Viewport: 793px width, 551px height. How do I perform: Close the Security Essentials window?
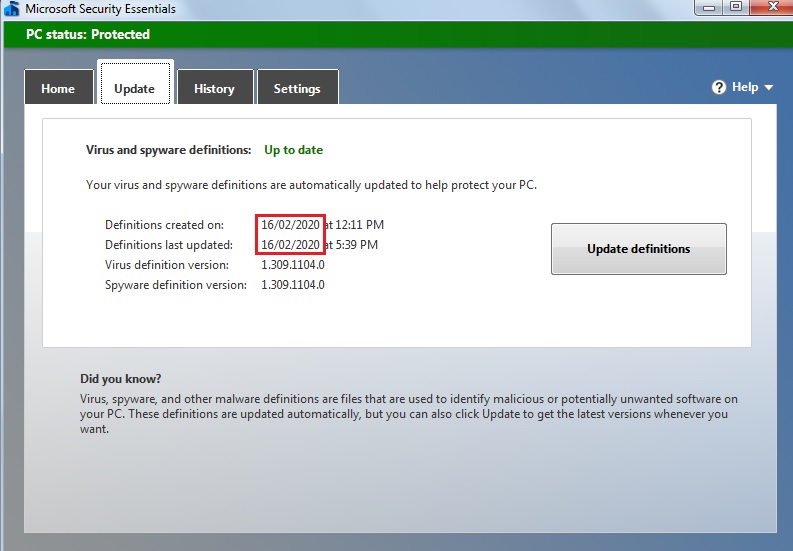(x=772, y=7)
